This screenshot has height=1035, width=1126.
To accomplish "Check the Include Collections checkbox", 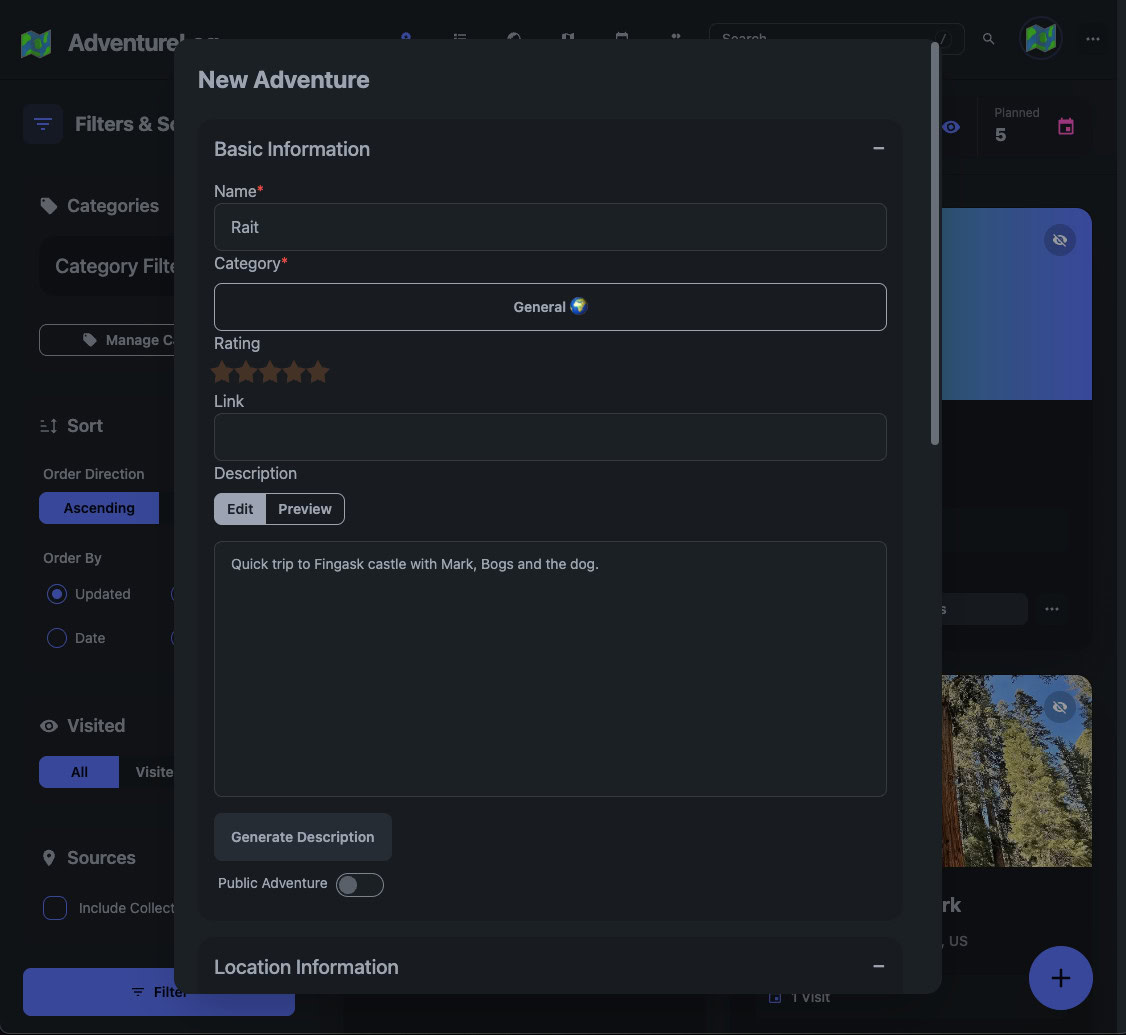I will 55,908.
